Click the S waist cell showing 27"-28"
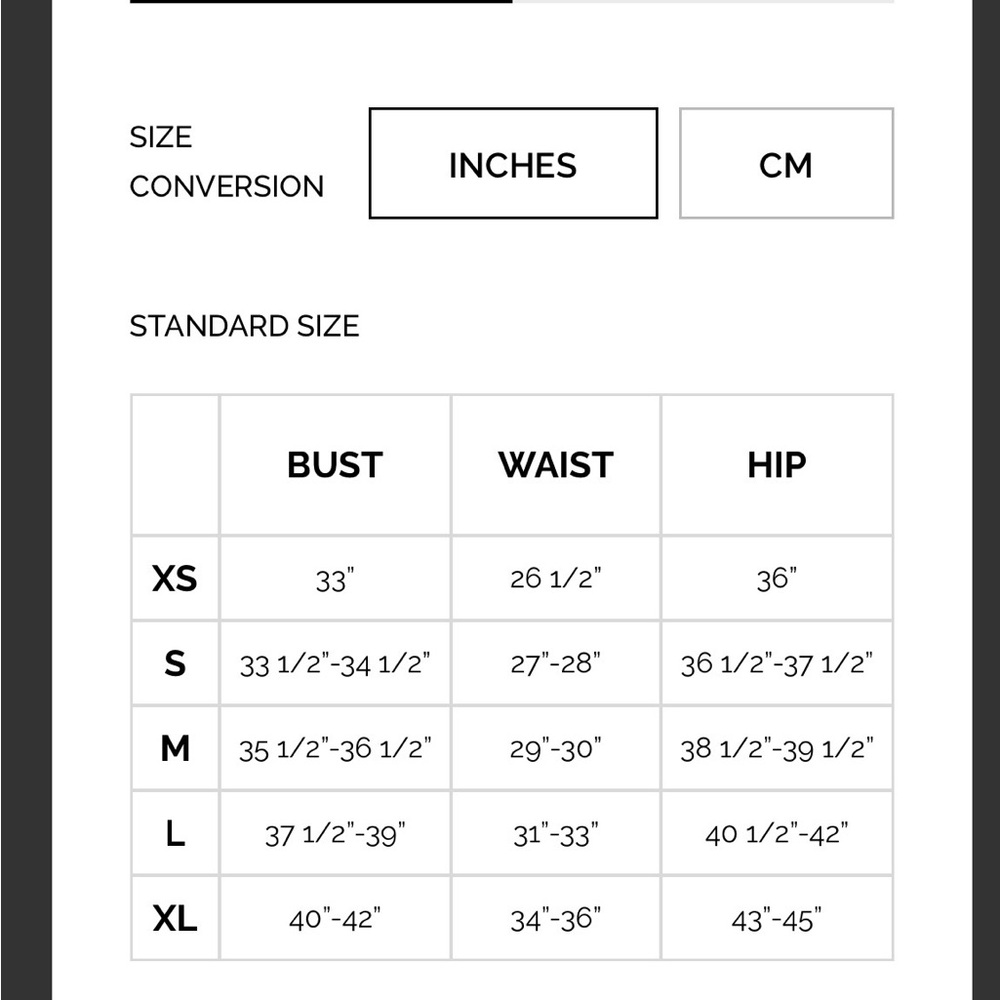The image size is (1000, 1000). coord(556,662)
